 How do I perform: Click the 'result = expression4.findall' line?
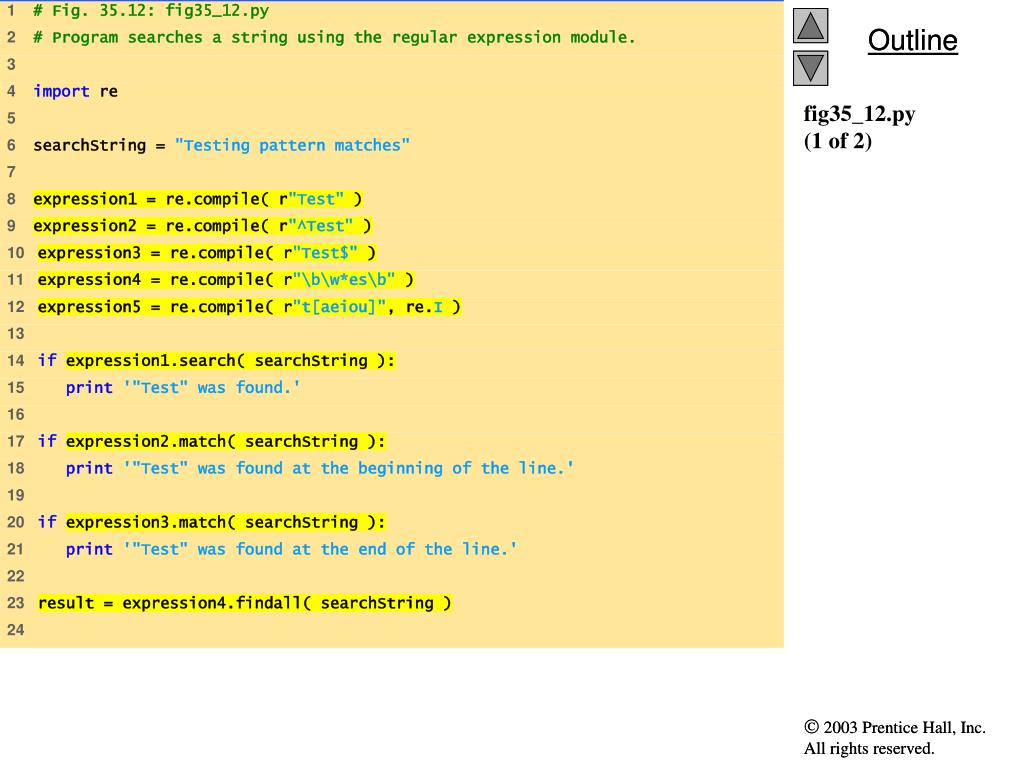(245, 603)
